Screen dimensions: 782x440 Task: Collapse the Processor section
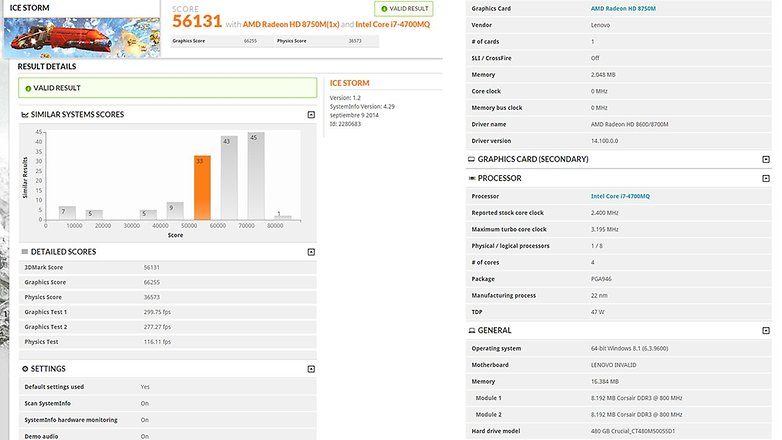tap(766, 179)
